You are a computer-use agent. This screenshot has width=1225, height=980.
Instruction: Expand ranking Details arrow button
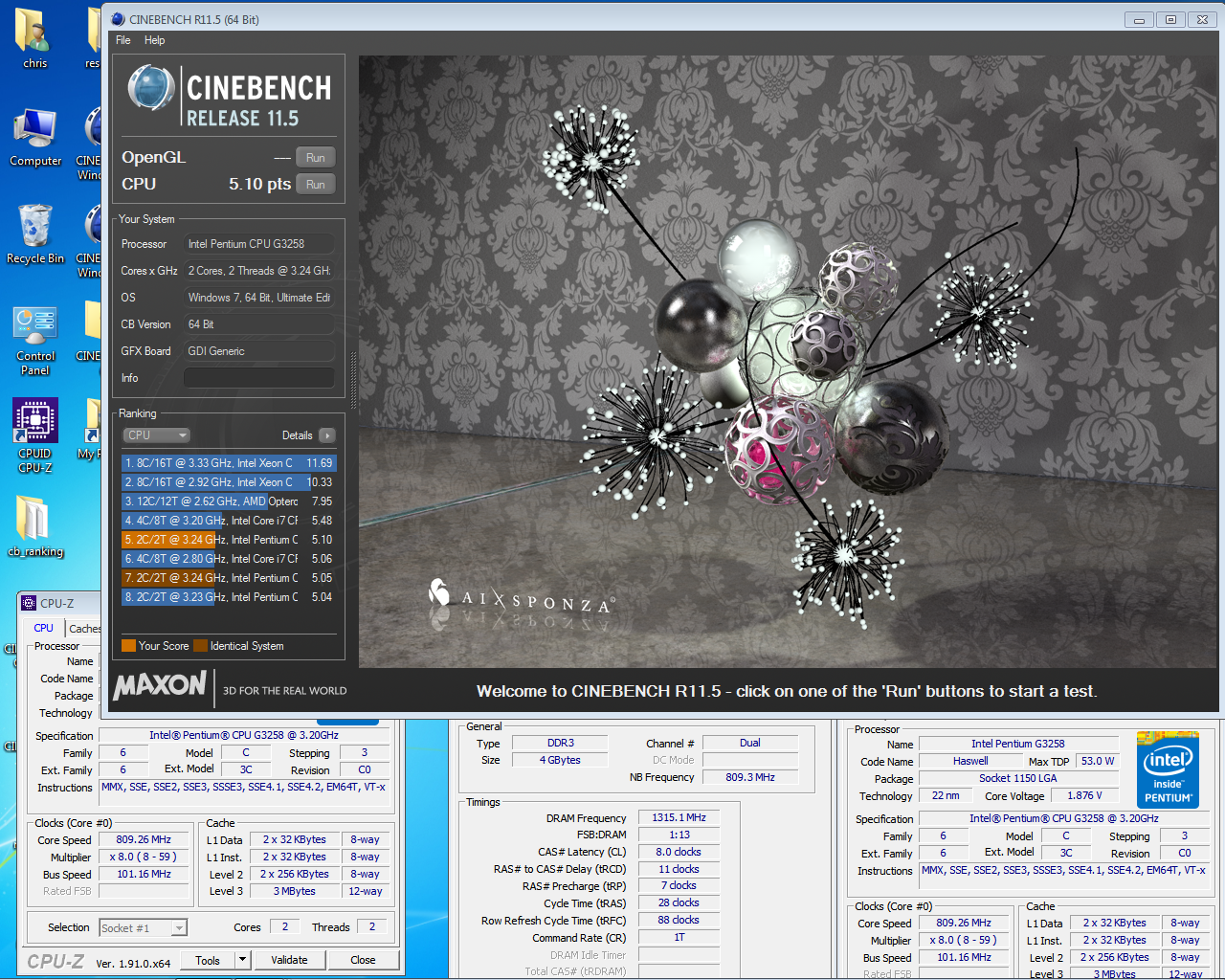(327, 435)
